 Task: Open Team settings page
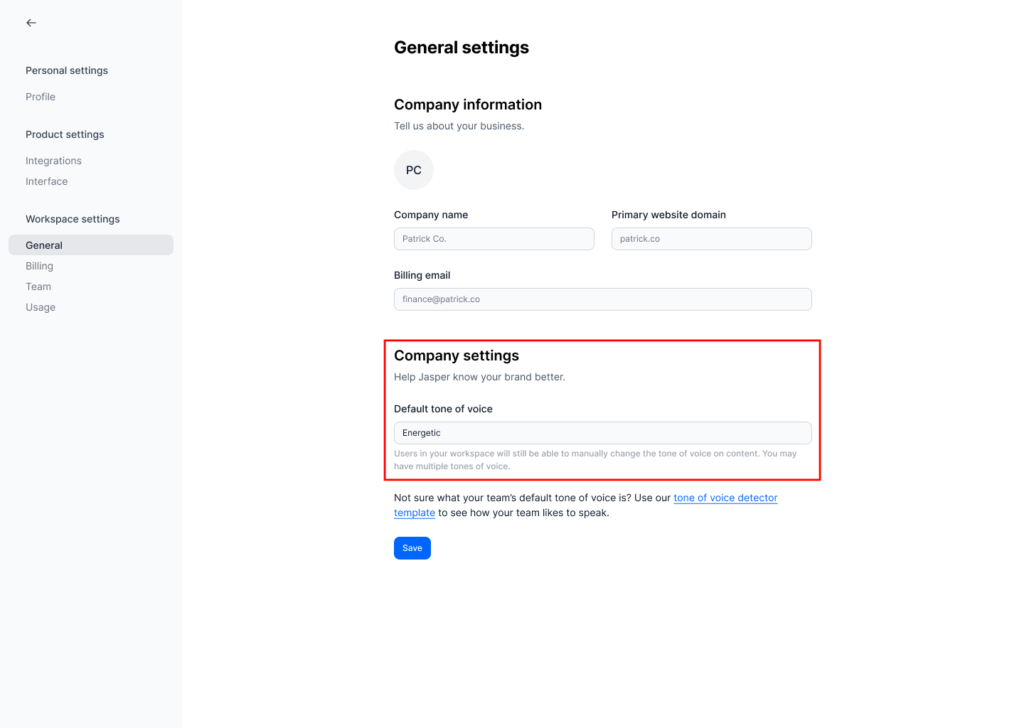click(x=38, y=287)
